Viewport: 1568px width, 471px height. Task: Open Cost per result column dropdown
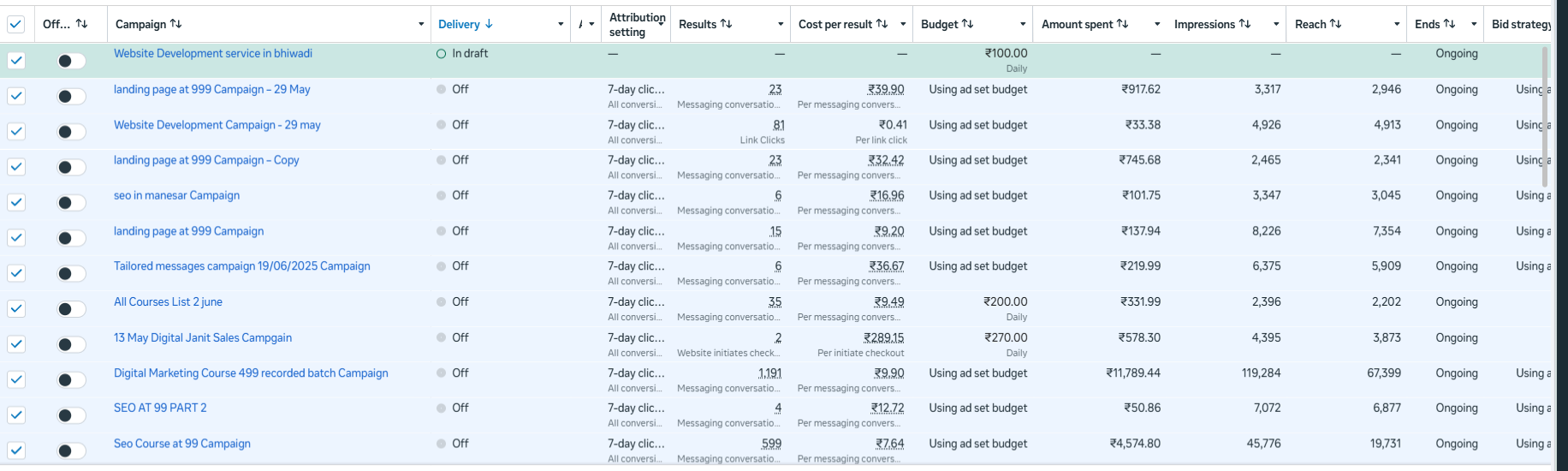point(903,24)
